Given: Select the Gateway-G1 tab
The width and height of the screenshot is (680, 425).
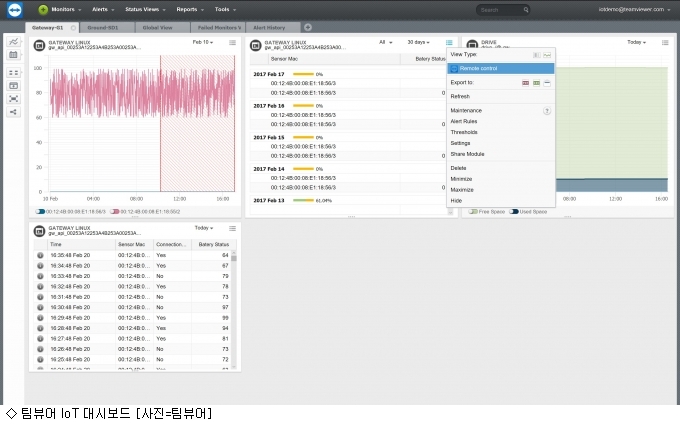Looking at the screenshot, I should pos(52,27).
